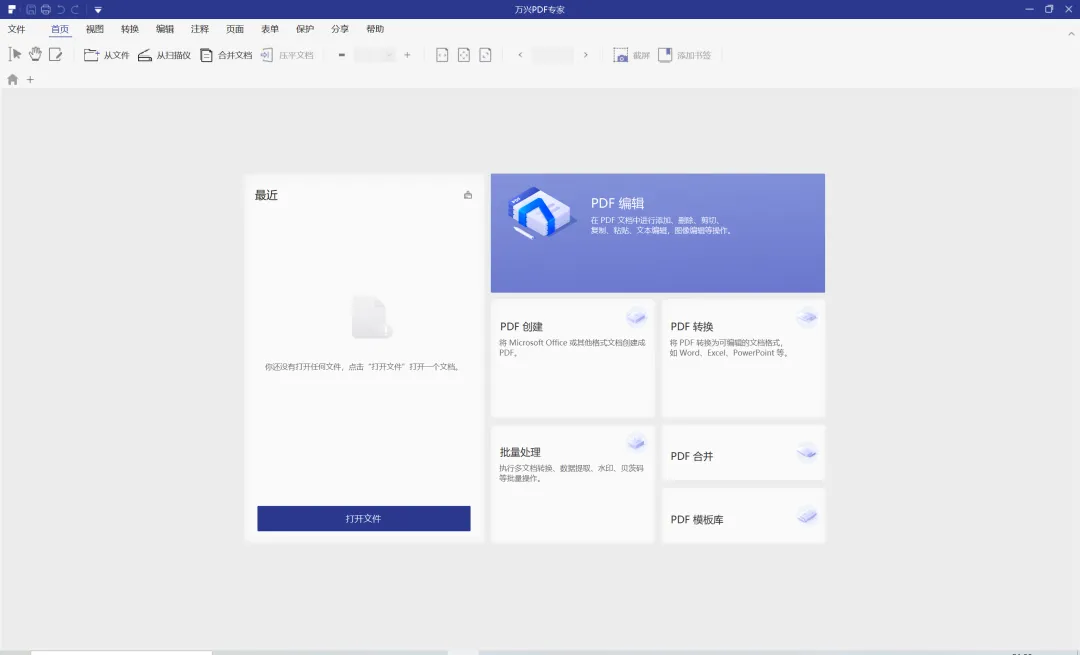Click the app logo in title bar
The width and height of the screenshot is (1080, 655).
(x=12, y=10)
